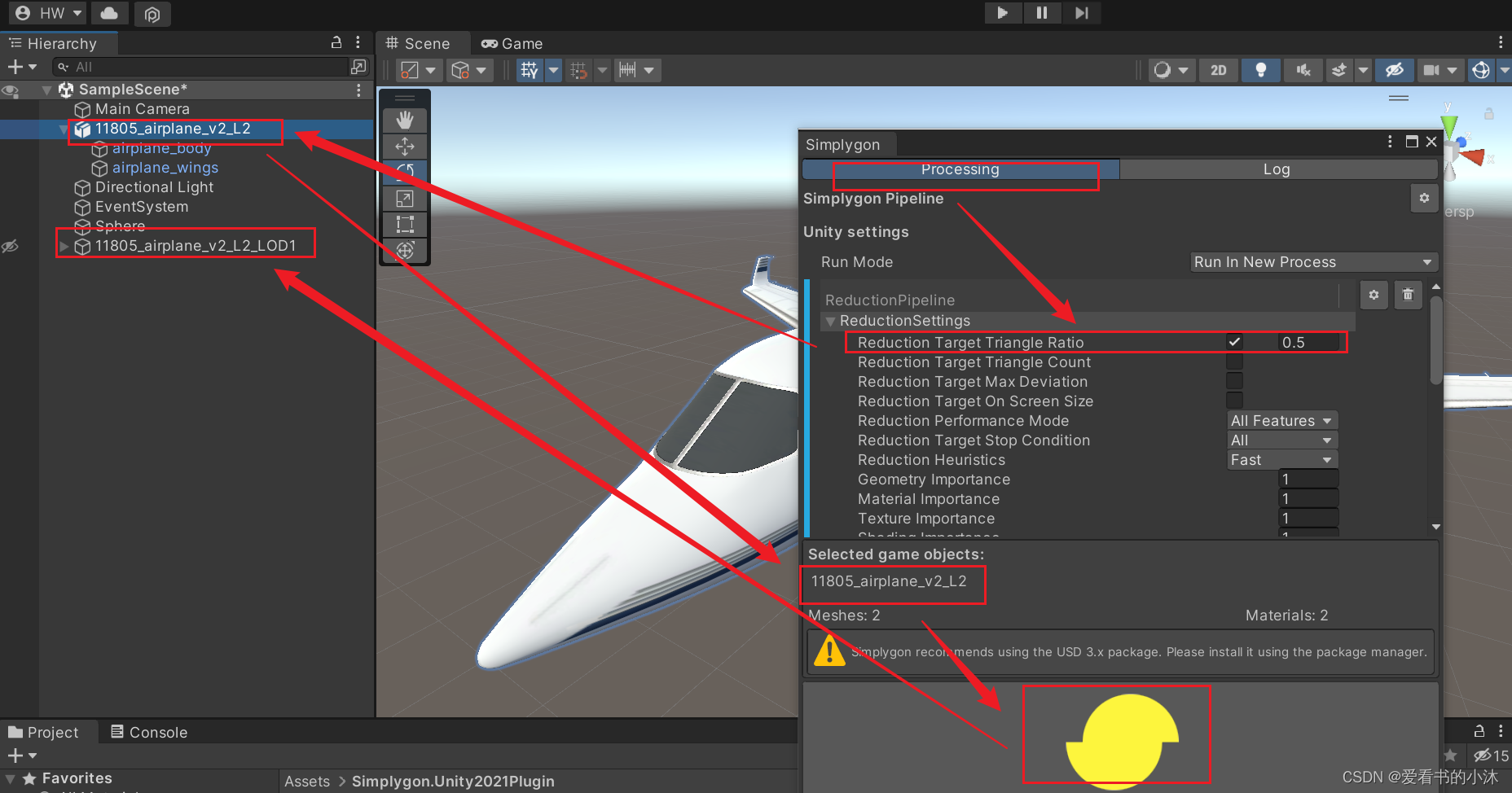The height and width of the screenshot is (793, 1512).
Task: Open the draw mode shading dropdown
Action: point(1172,71)
